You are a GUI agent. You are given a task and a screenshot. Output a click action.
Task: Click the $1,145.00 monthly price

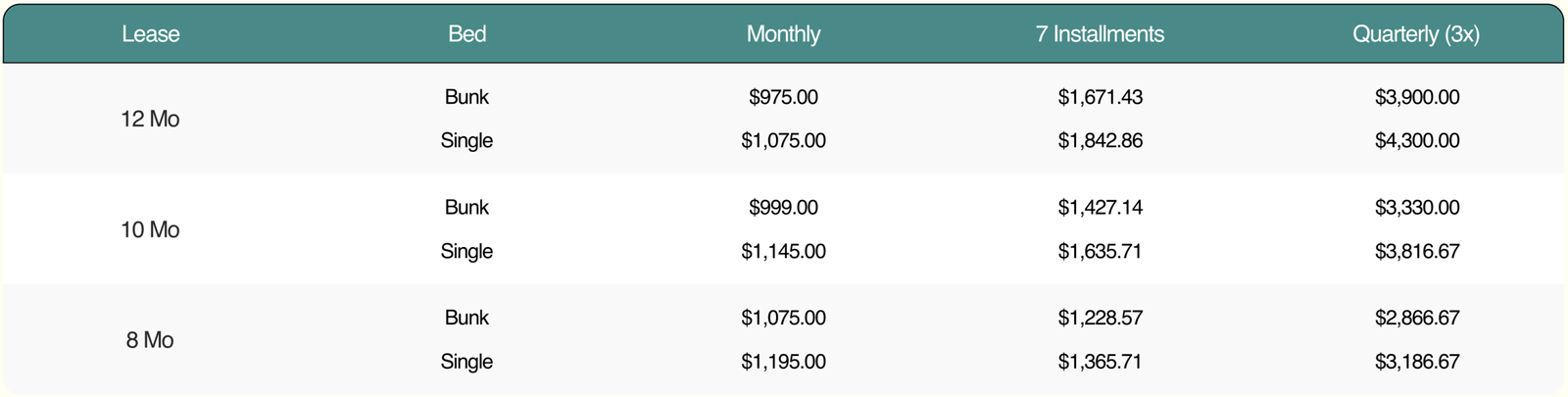point(783,252)
